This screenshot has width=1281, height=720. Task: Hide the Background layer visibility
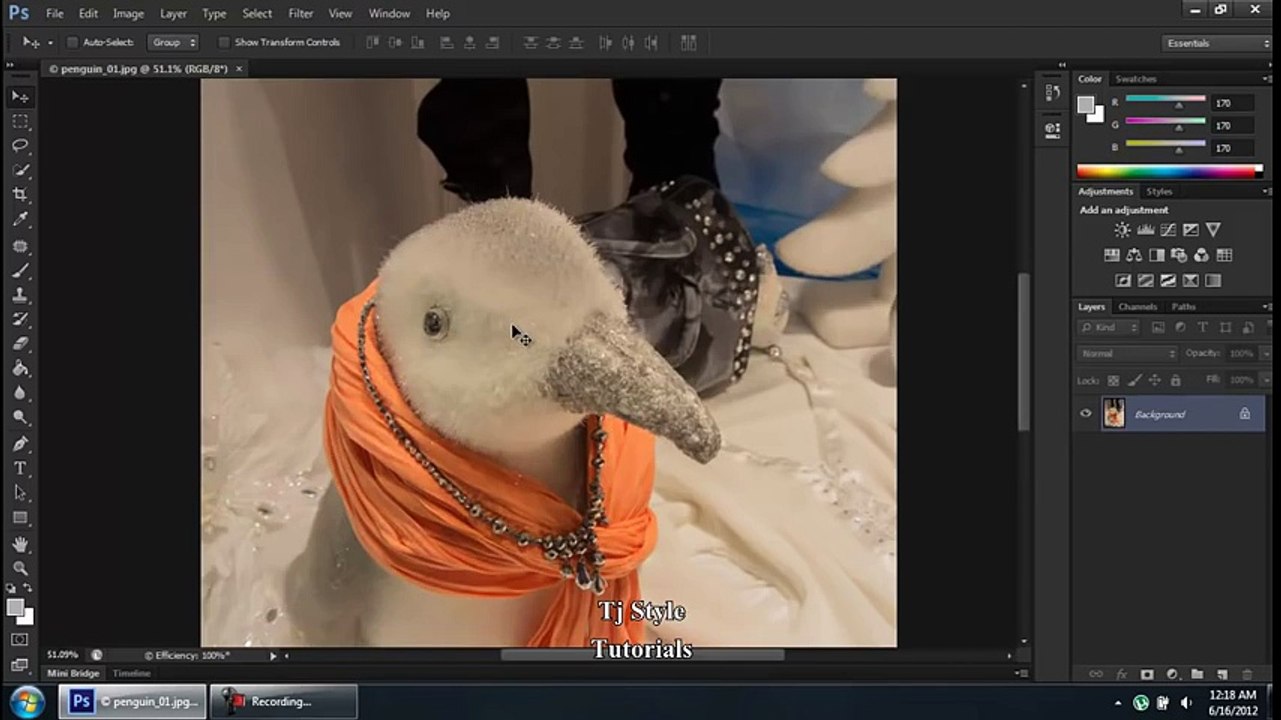[x=1086, y=413]
